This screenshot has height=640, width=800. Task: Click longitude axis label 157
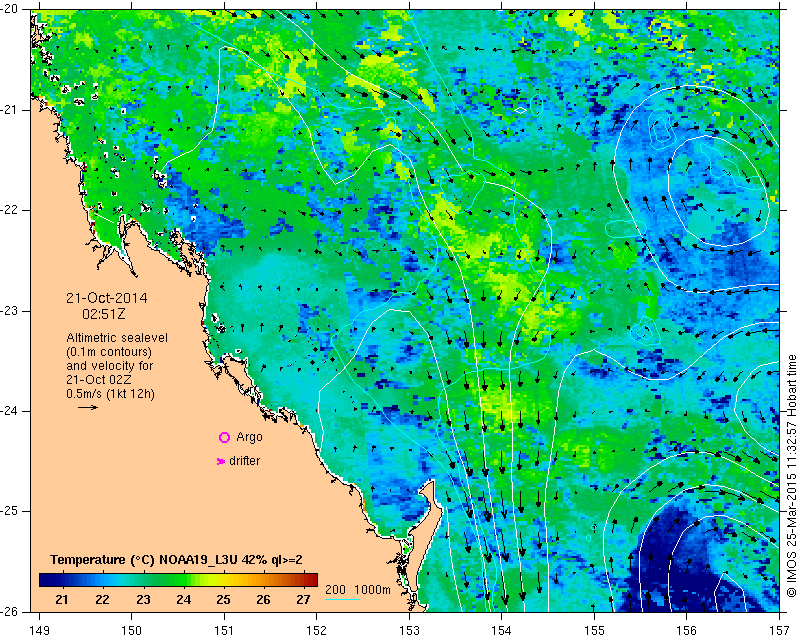[x=780, y=631]
